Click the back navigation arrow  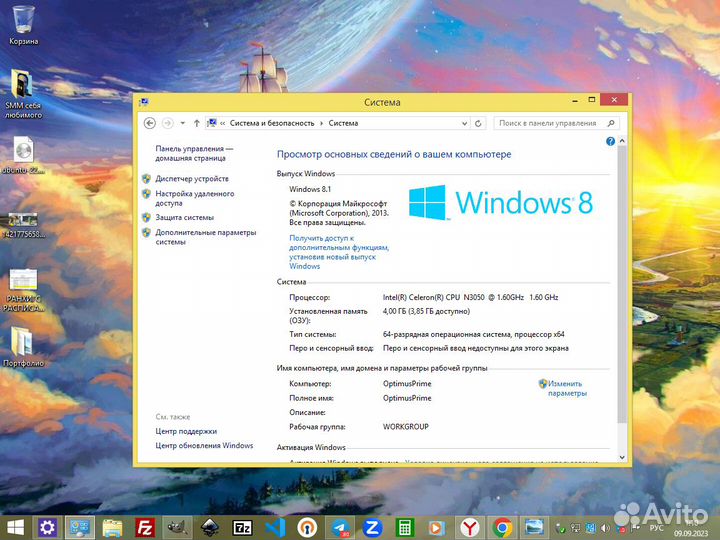pos(150,123)
